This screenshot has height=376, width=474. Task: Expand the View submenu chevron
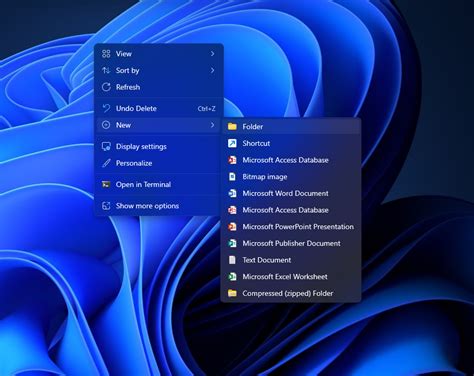[x=212, y=54]
